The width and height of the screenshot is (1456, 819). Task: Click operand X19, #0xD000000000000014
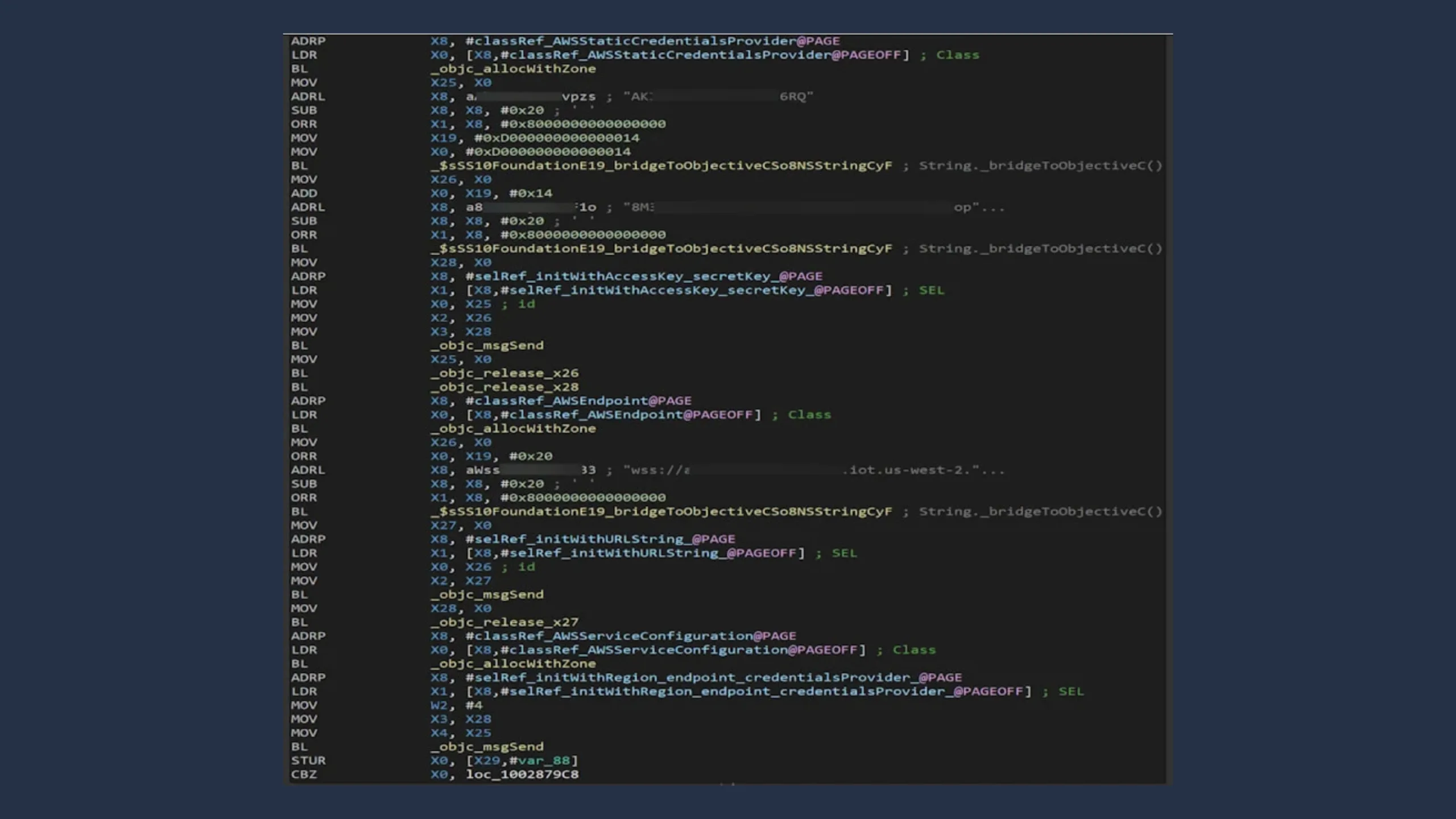(535, 138)
